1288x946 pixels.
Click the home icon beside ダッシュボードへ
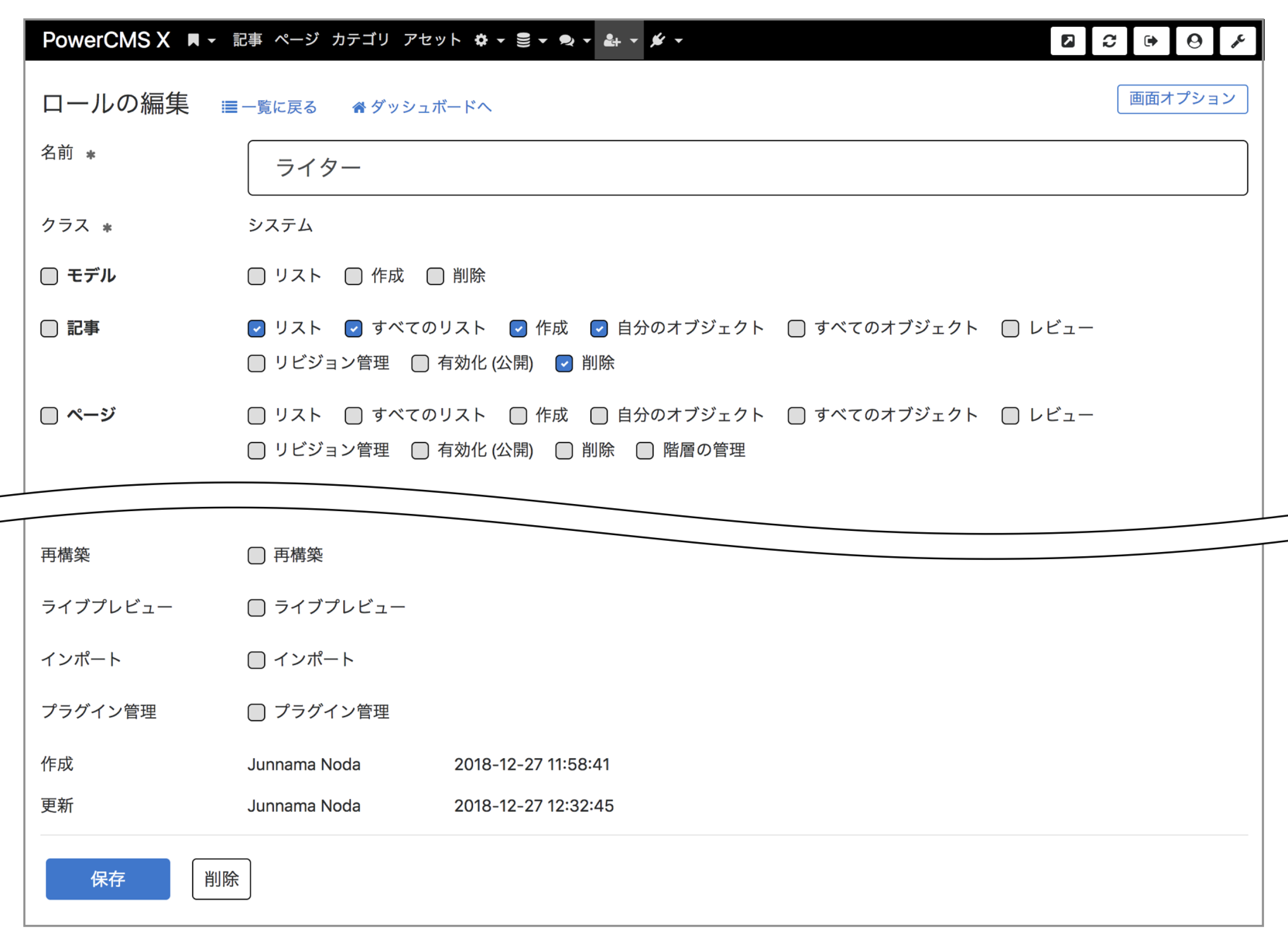[x=359, y=107]
